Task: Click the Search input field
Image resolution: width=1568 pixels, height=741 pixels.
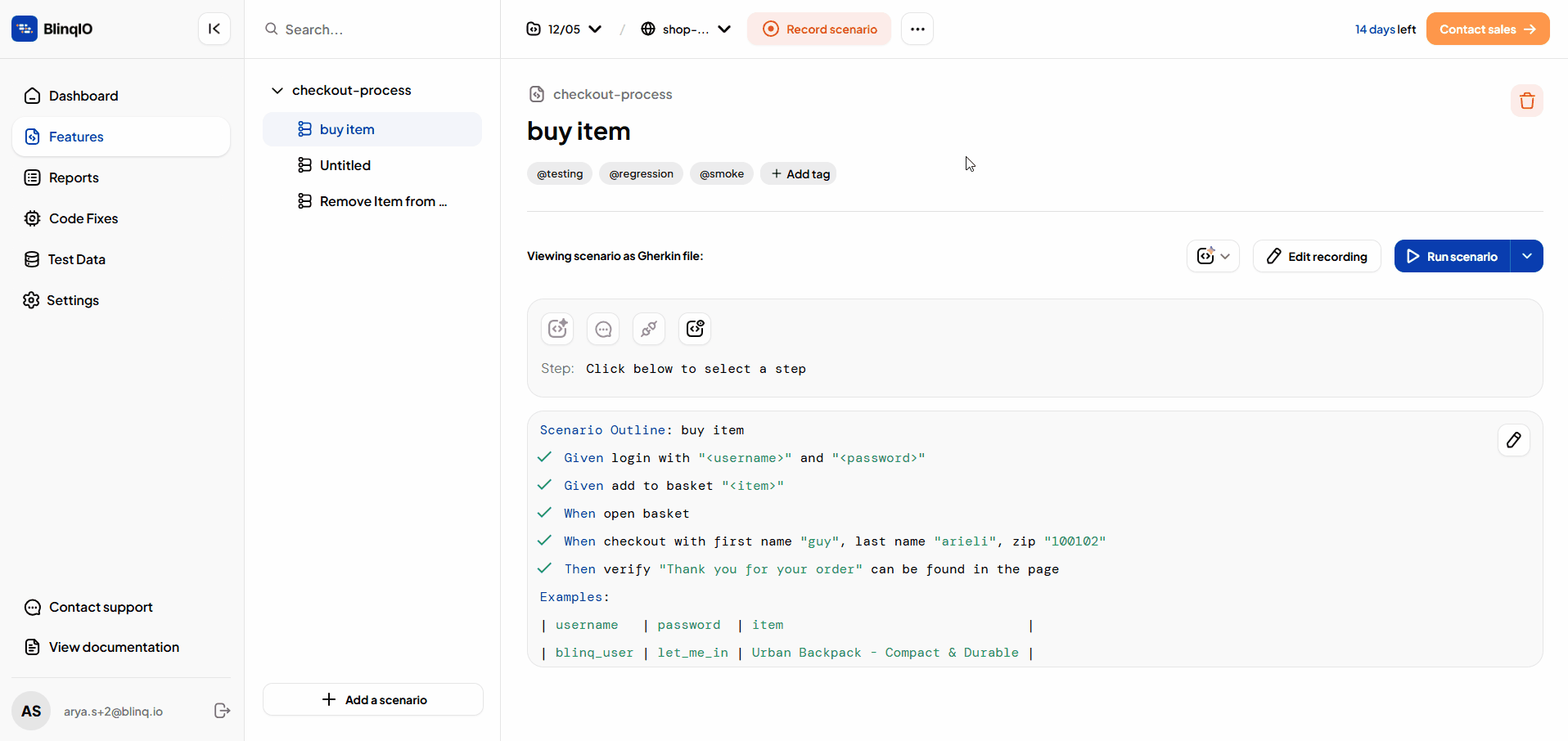Action: [x=376, y=29]
